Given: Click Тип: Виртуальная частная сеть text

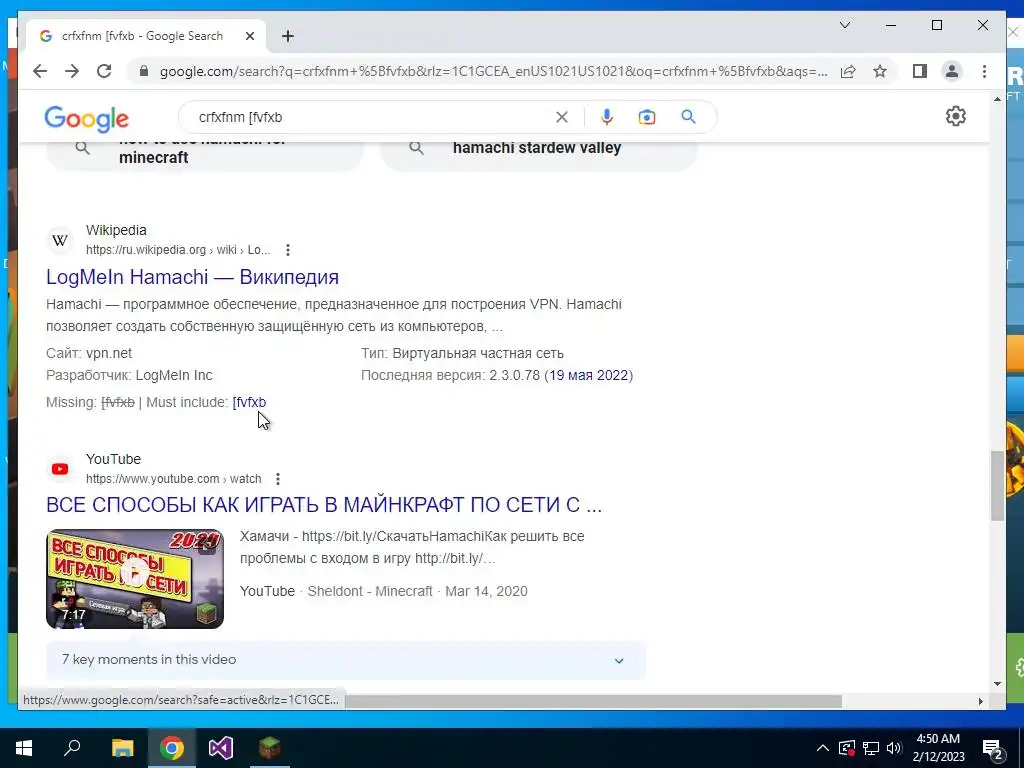Looking at the screenshot, I should 462,353.
